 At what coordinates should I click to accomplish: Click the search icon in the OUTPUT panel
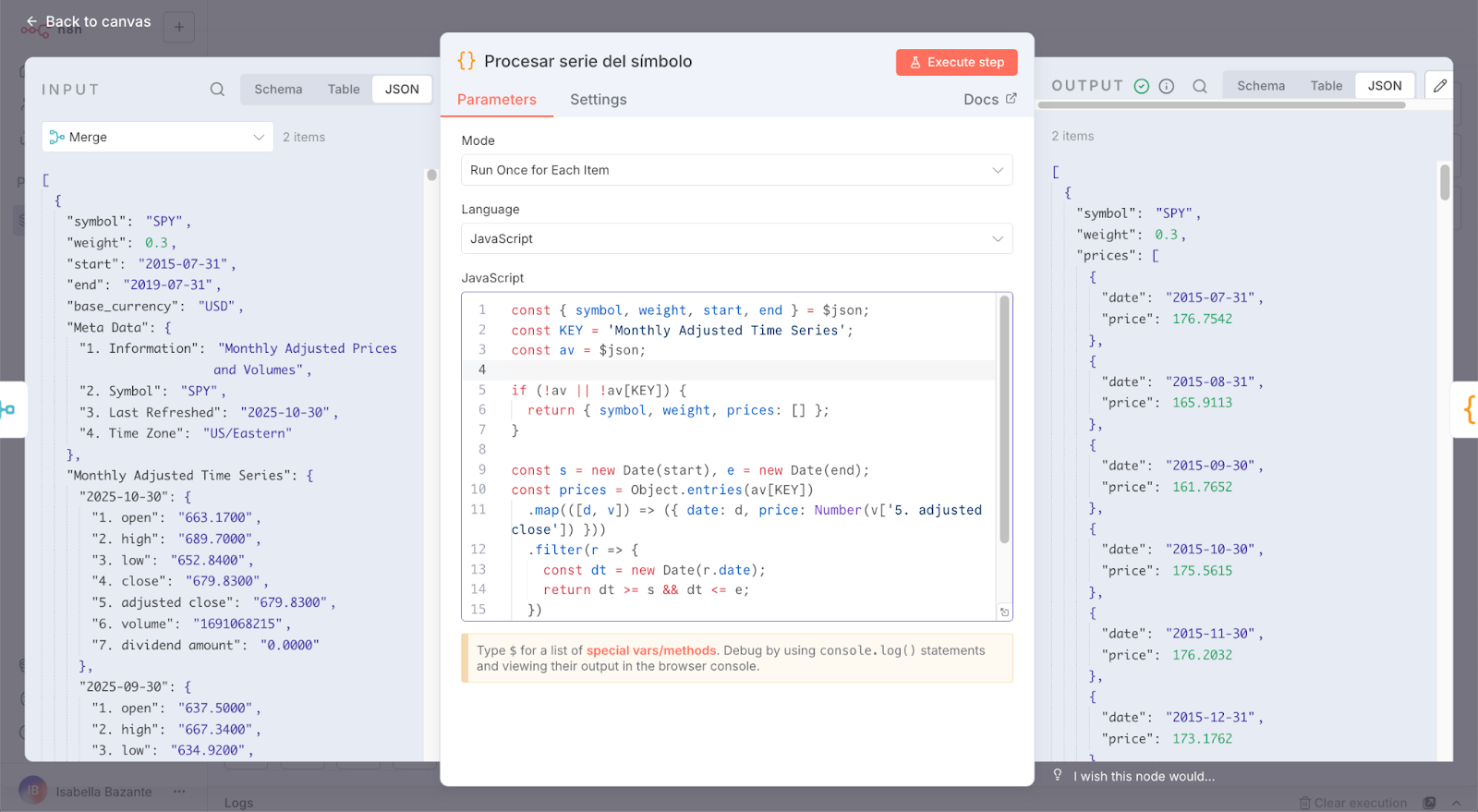pos(1200,86)
